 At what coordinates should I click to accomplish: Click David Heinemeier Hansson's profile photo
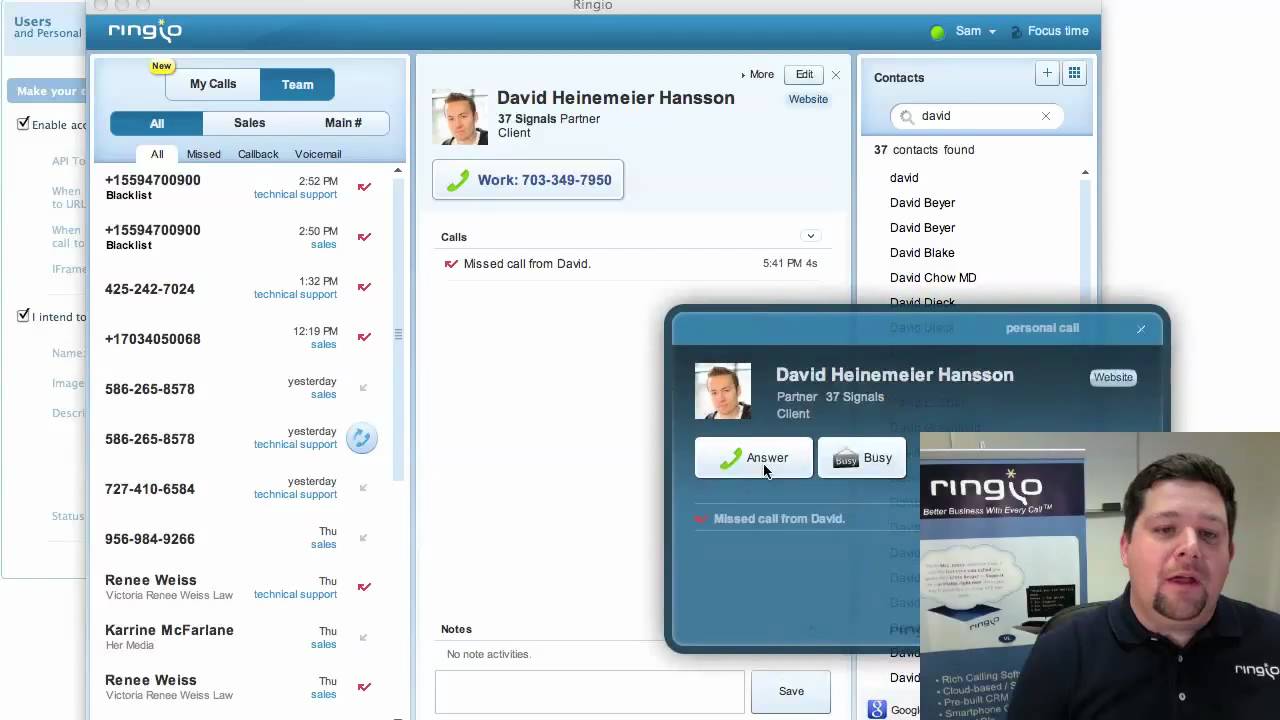460,117
